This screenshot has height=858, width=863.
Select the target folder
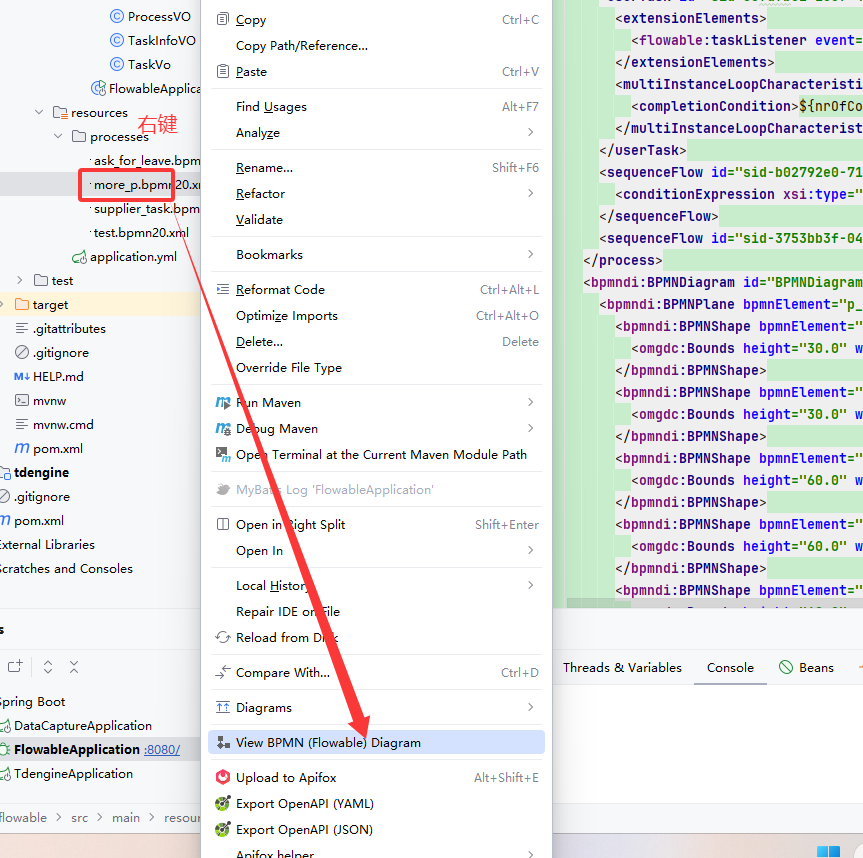pyautogui.click(x=50, y=304)
